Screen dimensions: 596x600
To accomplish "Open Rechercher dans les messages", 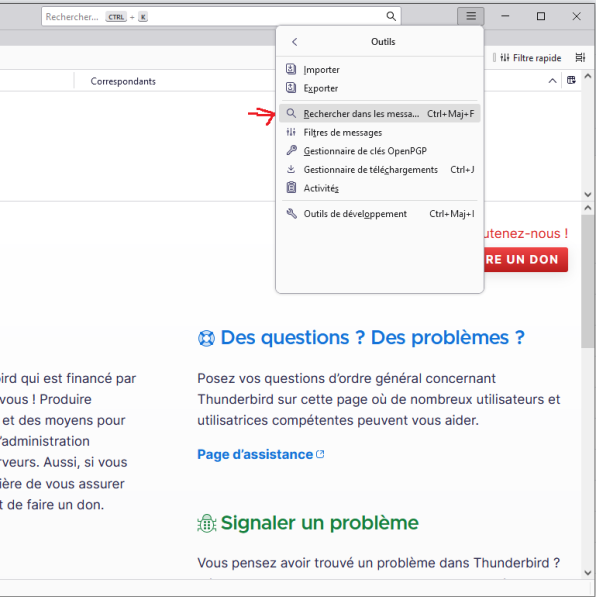I will 379,114.
